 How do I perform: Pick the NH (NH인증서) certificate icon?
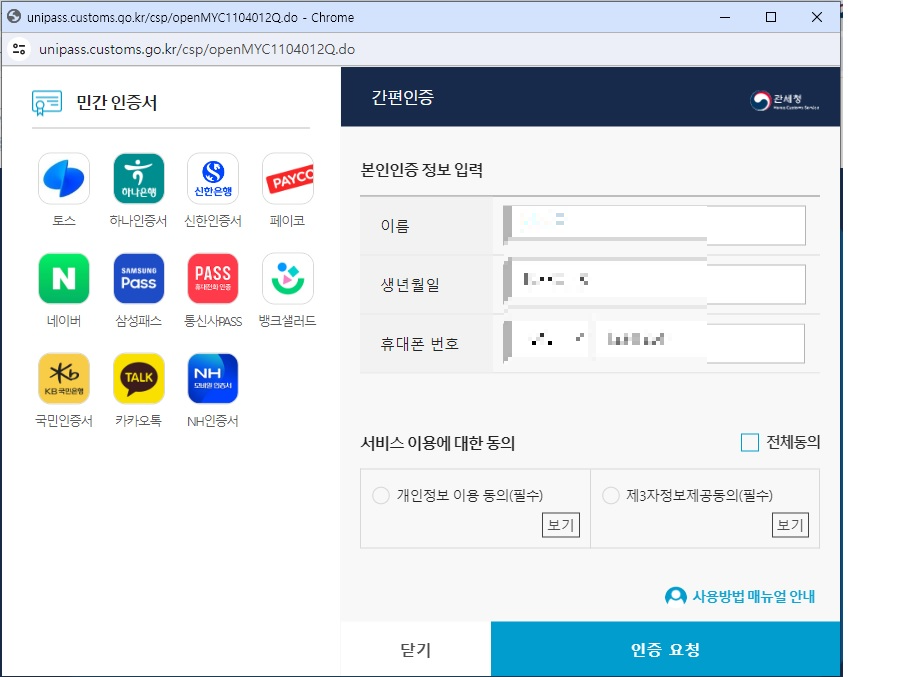(x=213, y=378)
